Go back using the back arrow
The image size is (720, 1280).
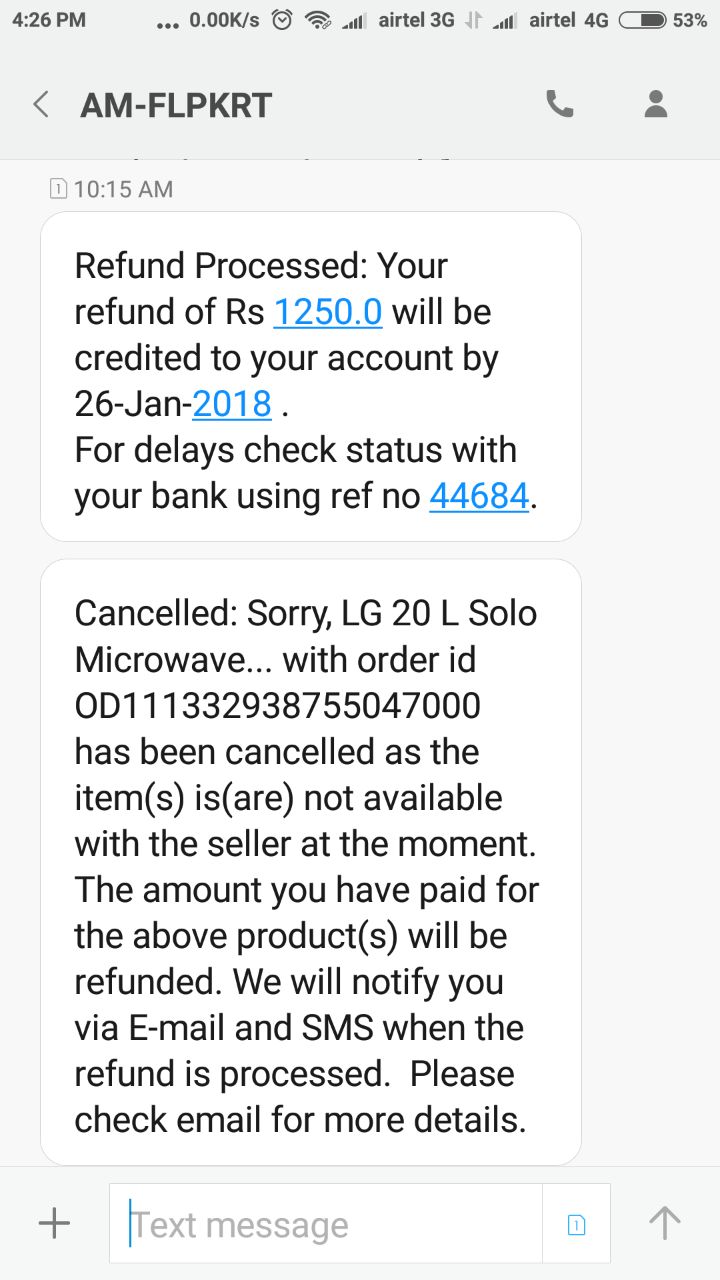(x=41, y=104)
